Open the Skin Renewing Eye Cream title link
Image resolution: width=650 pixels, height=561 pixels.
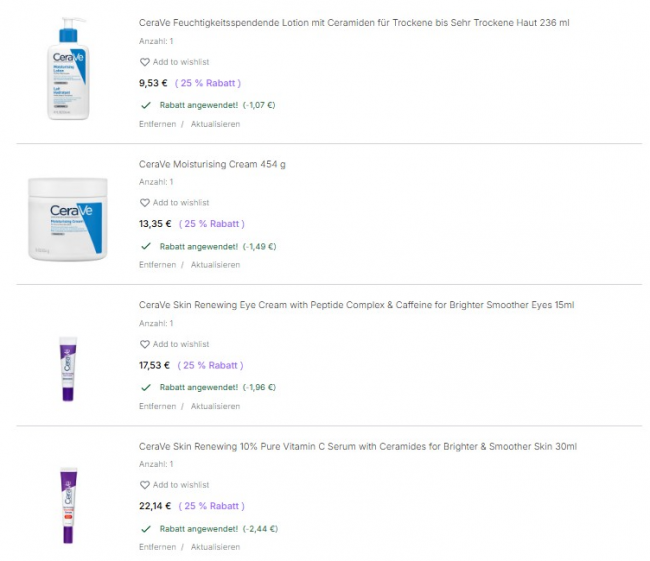356,305
